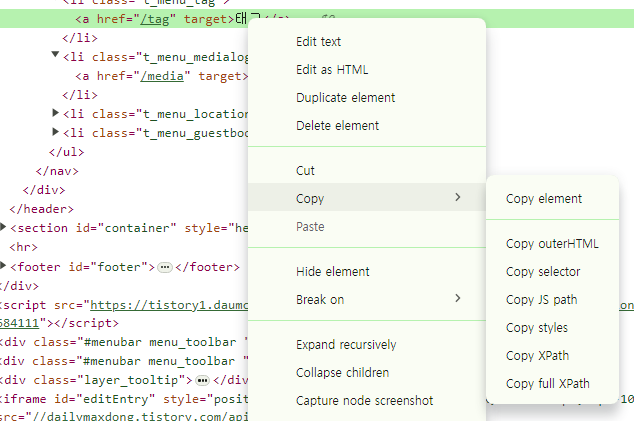Open the tistory1.daumcdn script src link
This screenshot has width=634, height=421.
[169, 305]
